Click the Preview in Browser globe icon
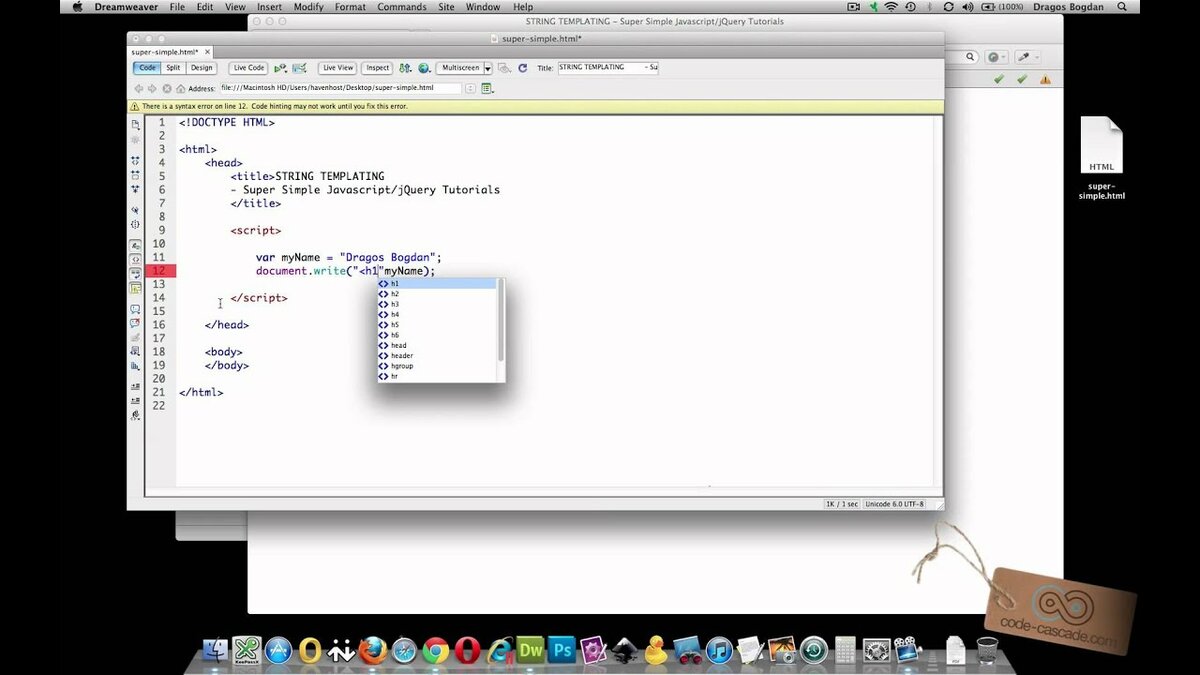 click(x=424, y=68)
